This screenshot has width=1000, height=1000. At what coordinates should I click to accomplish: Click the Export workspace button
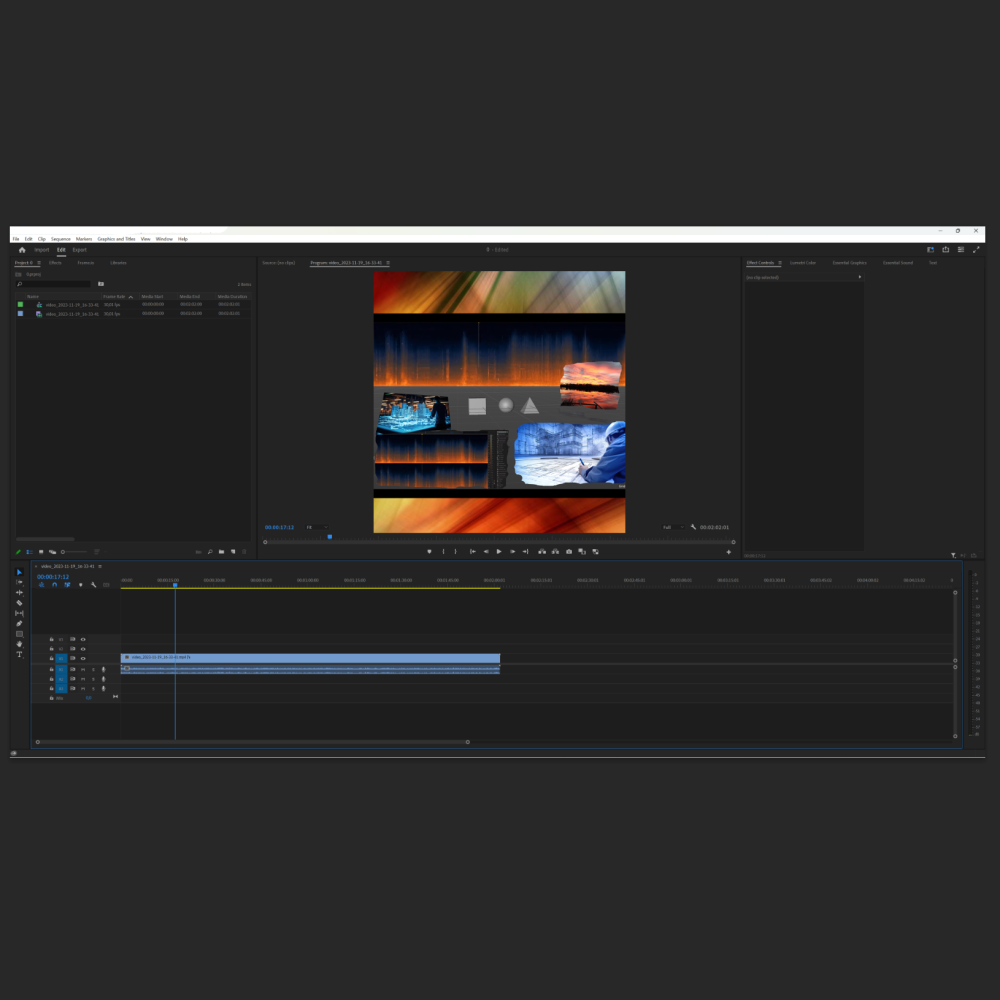coord(79,250)
